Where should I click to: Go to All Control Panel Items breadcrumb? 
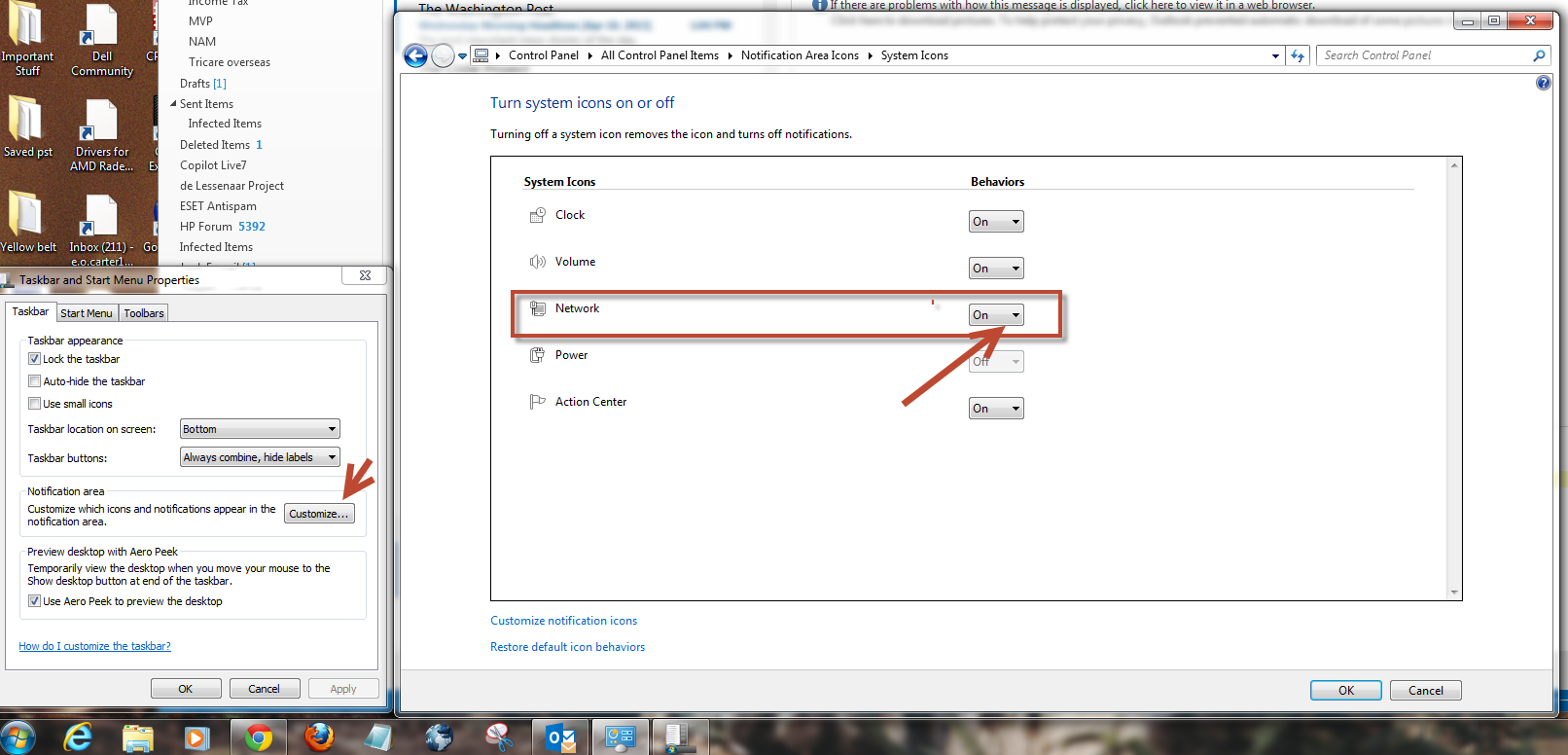click(659, 55)
